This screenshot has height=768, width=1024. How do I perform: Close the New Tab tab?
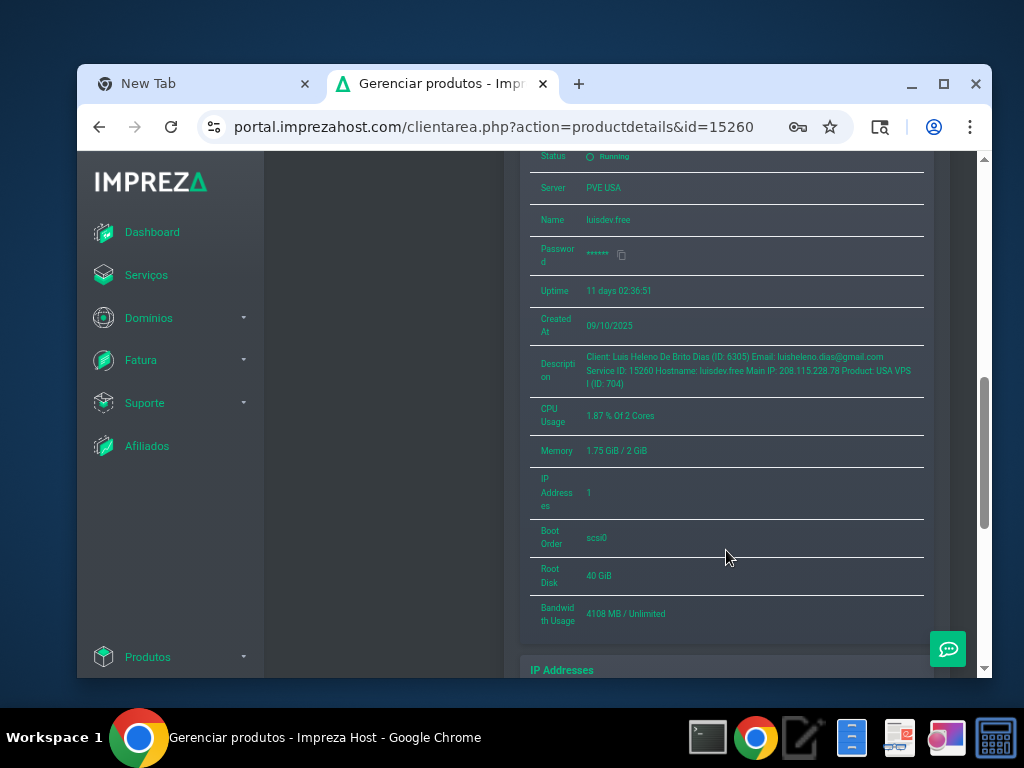pos(305,84)
